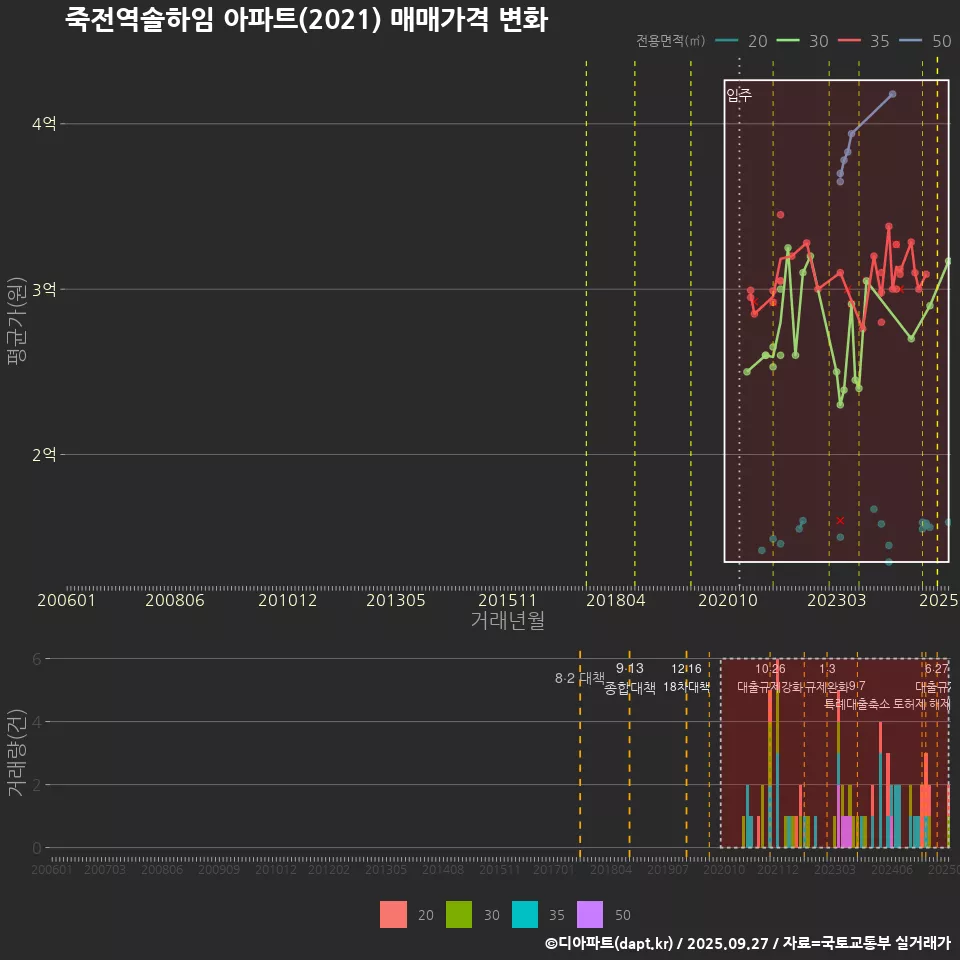Click the teal 35 swatch in bottom legend
The height and width of the screenshot is (960, 960).
pyautogui.click(x=525, y=914)
